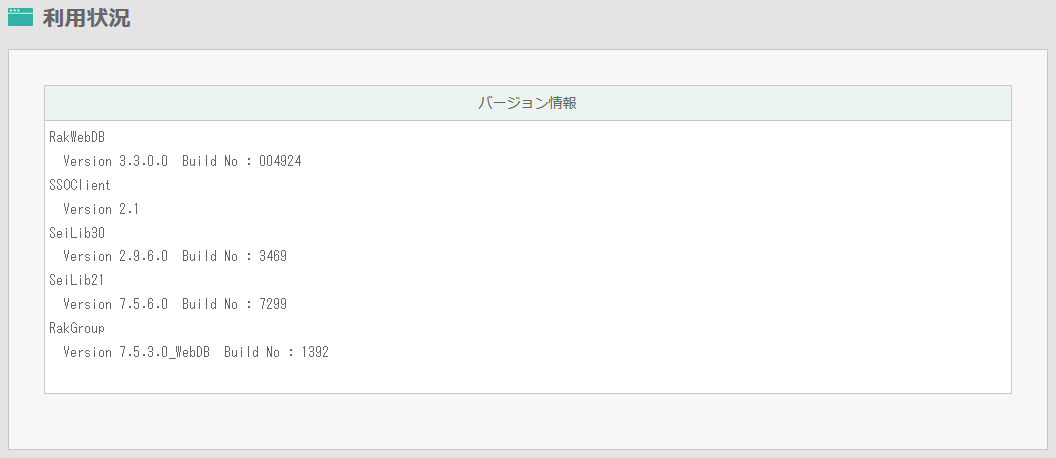Select the SeiLib30 component label

77,232
